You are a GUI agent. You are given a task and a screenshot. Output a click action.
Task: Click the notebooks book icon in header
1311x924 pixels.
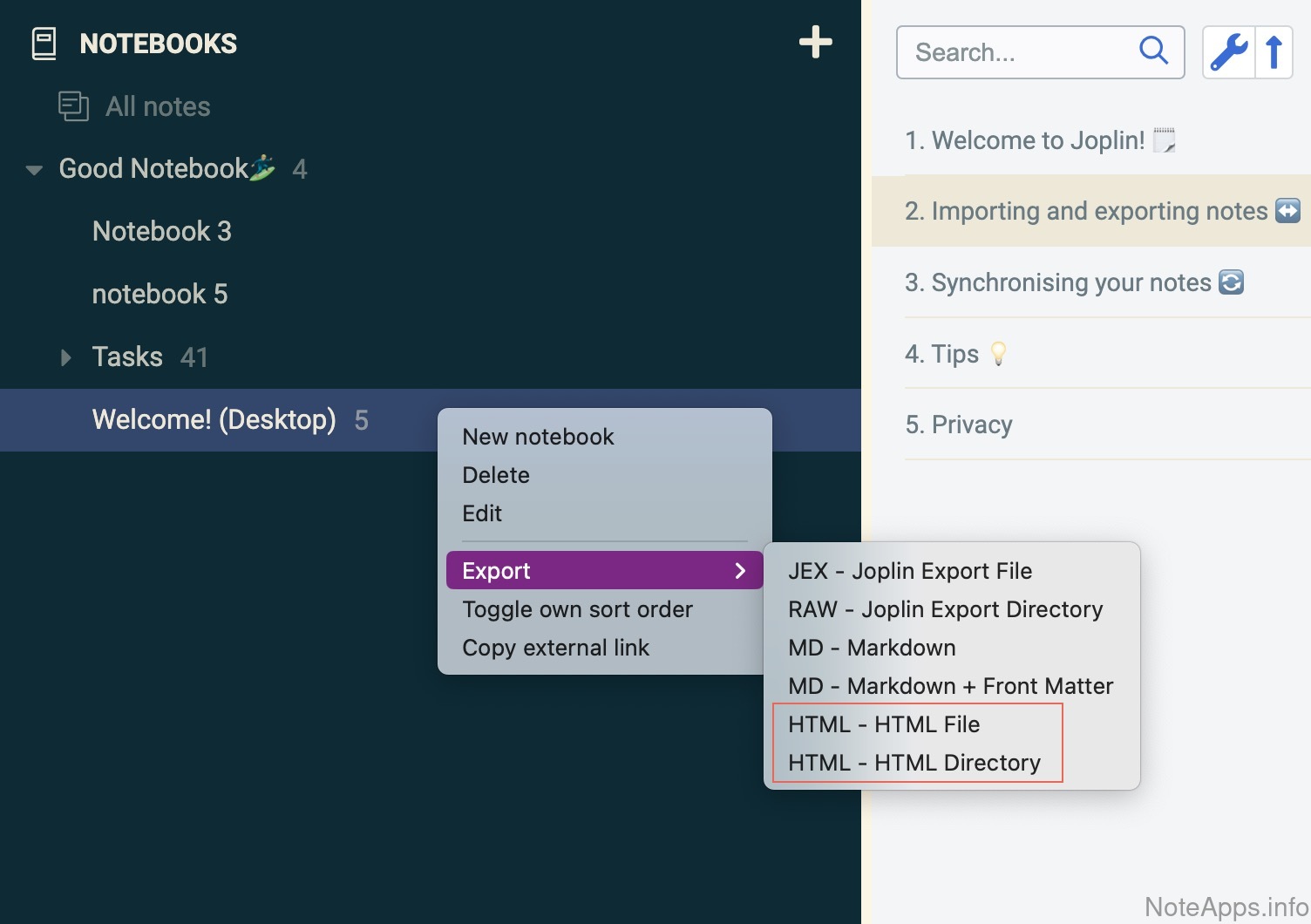[x=44, y=44]
